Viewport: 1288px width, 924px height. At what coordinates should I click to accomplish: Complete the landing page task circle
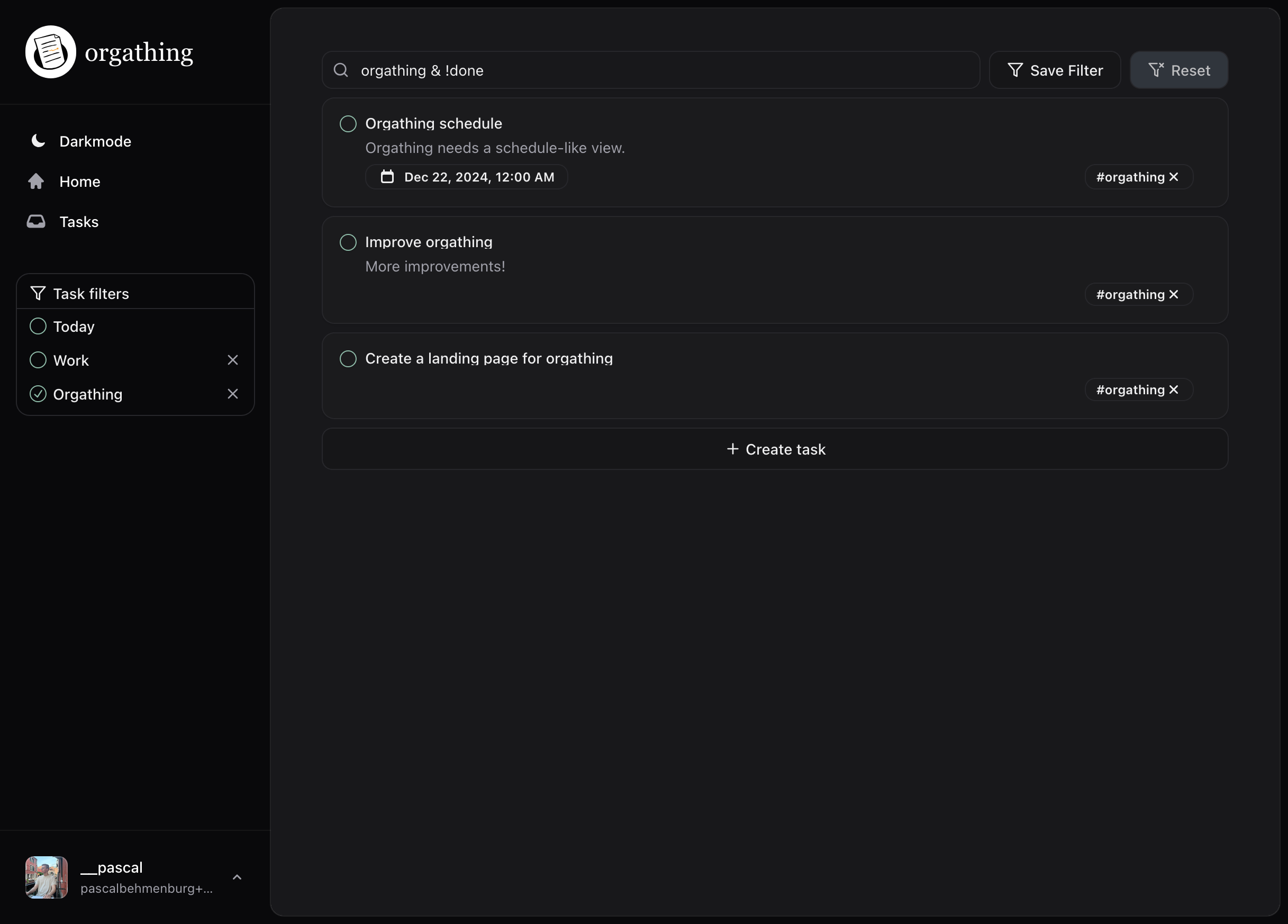348,358
